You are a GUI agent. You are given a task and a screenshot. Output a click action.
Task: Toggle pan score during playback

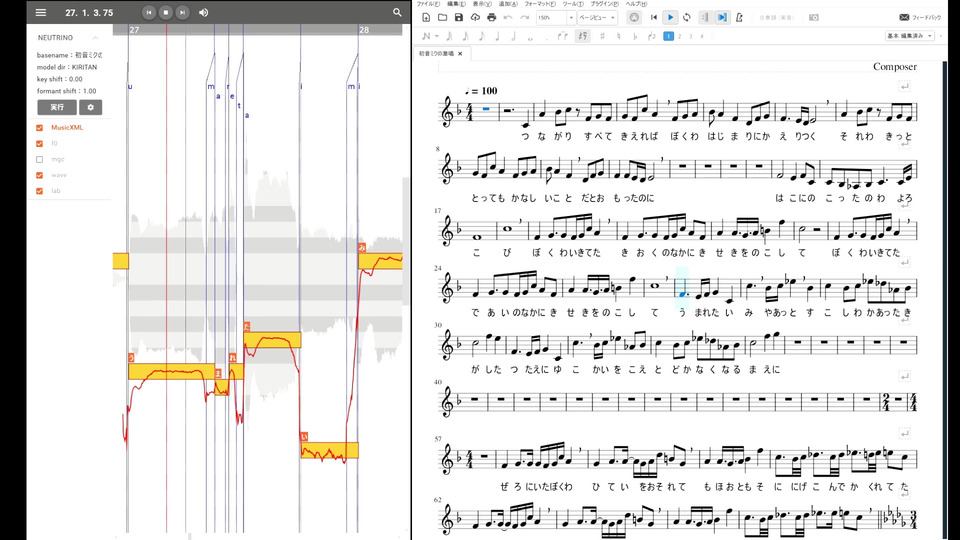click(722, 18)
